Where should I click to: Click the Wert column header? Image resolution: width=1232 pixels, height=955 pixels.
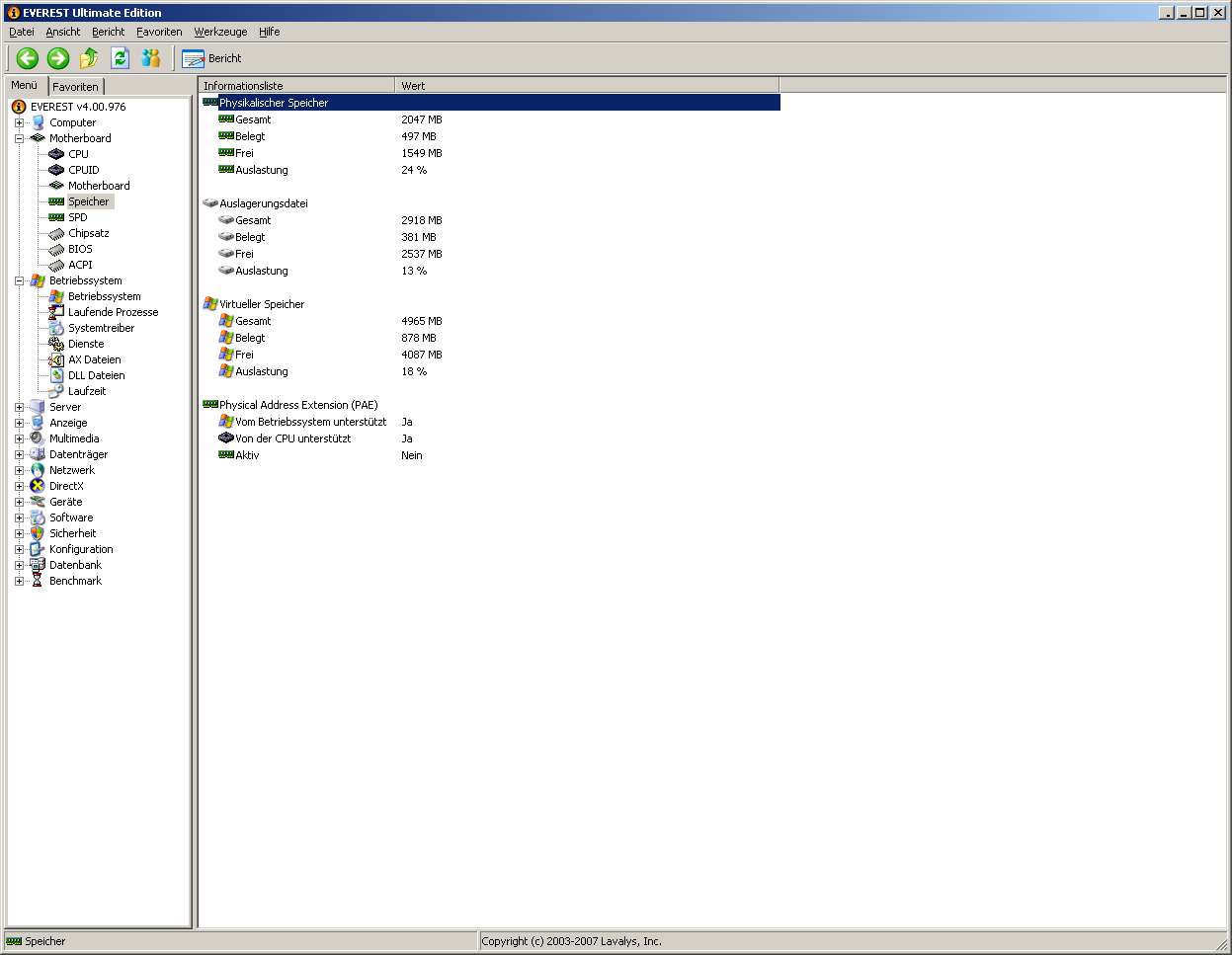[587, 86]
